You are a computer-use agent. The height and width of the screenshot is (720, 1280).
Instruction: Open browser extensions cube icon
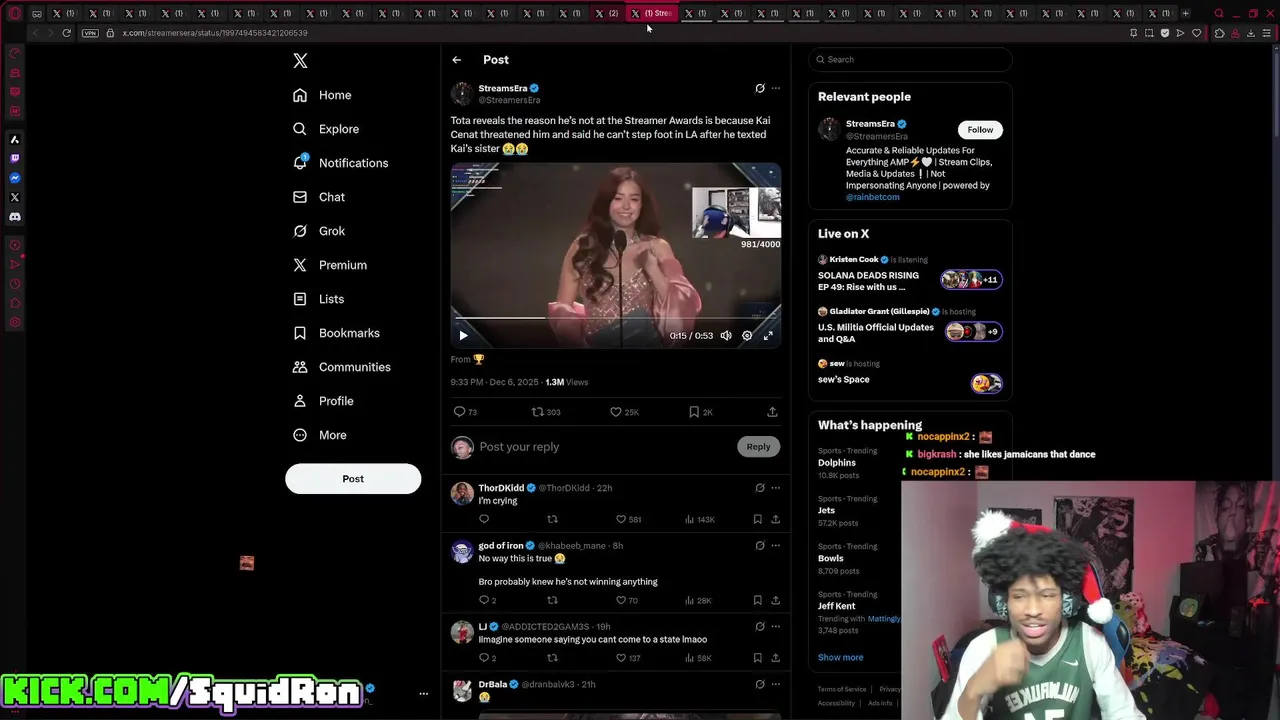pos(1219,33)
